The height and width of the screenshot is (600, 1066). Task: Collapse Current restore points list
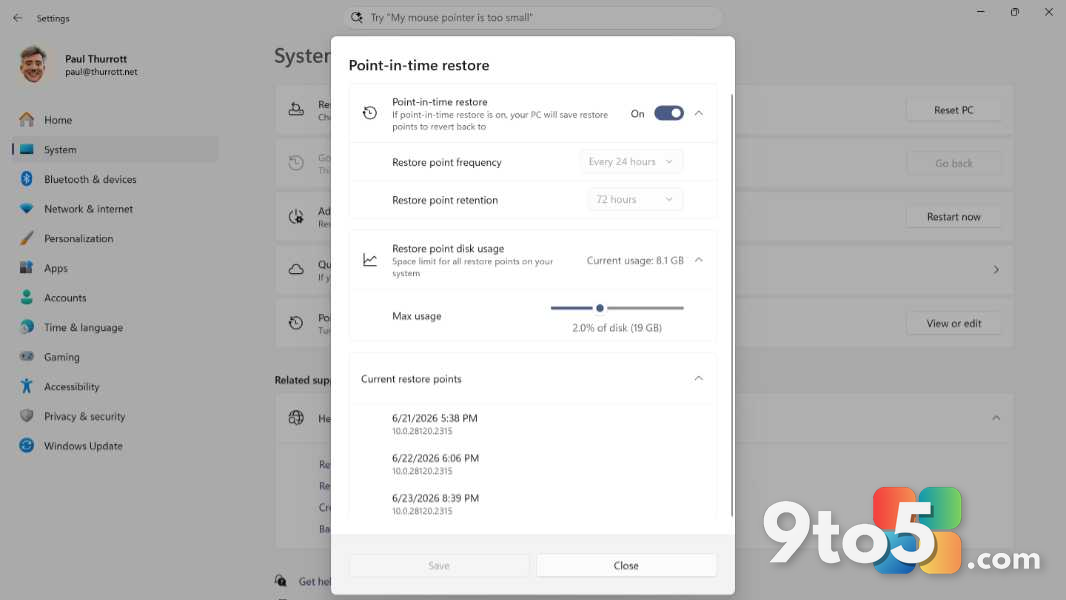(x=699, y=378)
